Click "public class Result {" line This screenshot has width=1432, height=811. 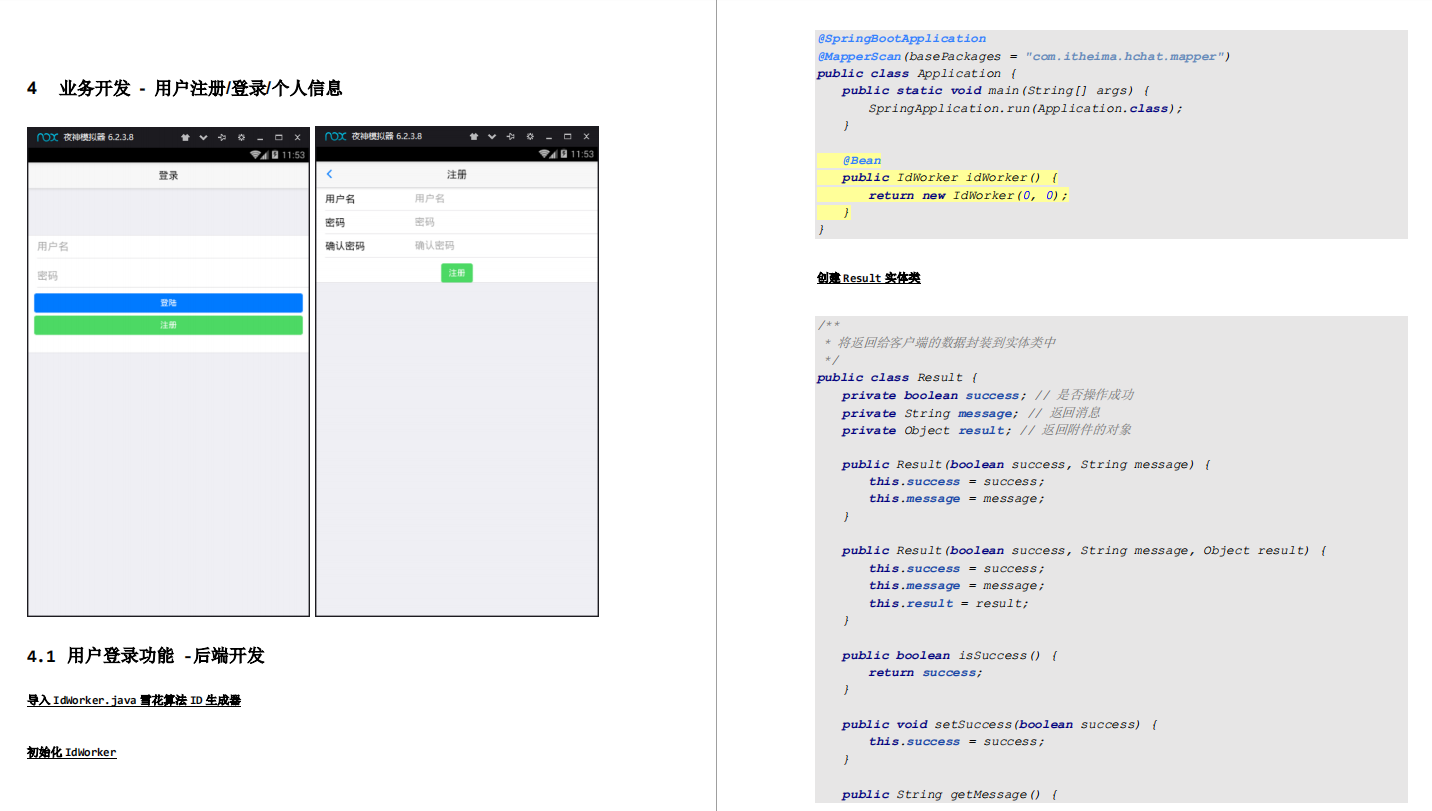point(896,377)
